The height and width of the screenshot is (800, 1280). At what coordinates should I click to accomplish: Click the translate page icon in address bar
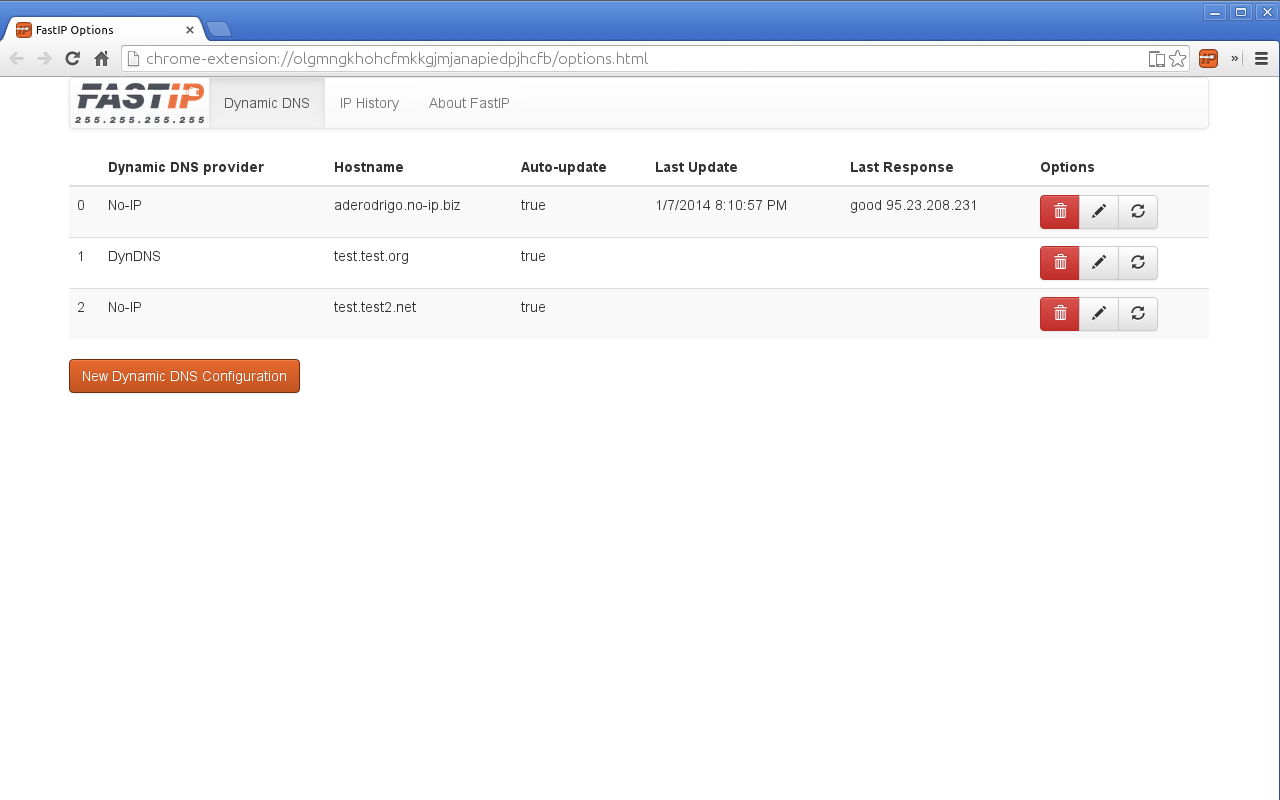(1157, 59)
